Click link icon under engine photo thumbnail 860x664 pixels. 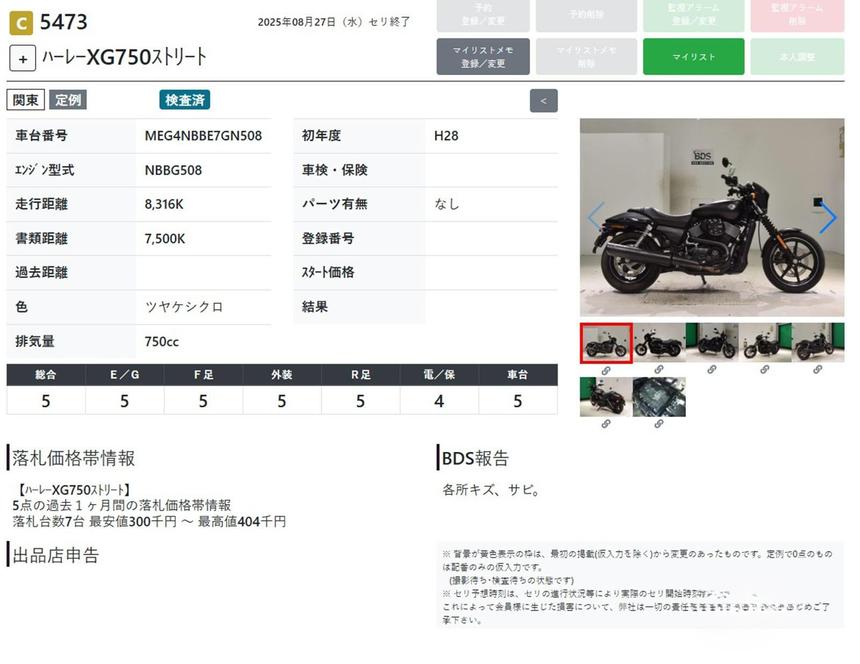click(x=659, y=423)
